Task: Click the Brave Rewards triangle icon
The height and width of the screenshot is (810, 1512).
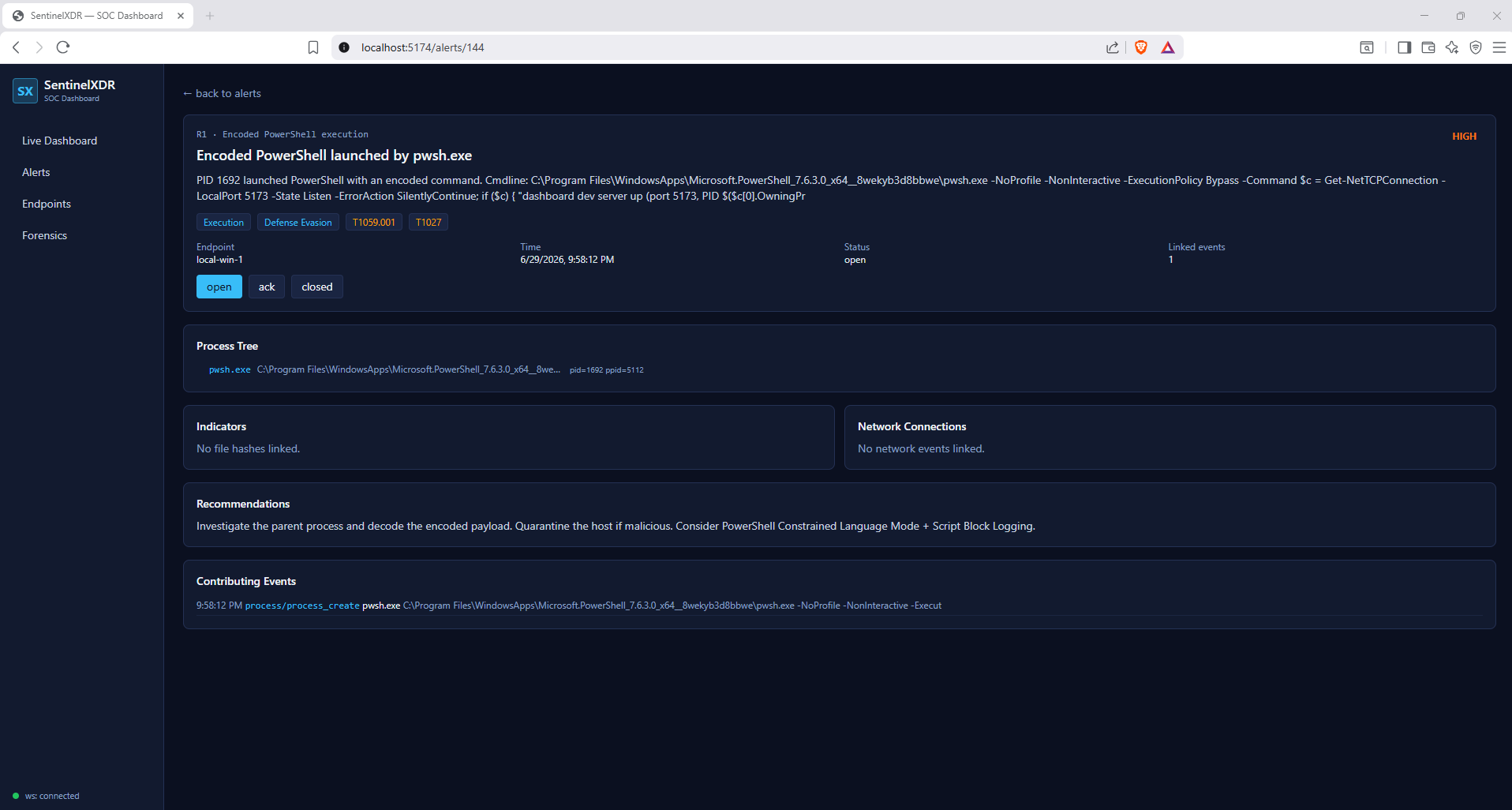Action: click(x=1168, y=47)
